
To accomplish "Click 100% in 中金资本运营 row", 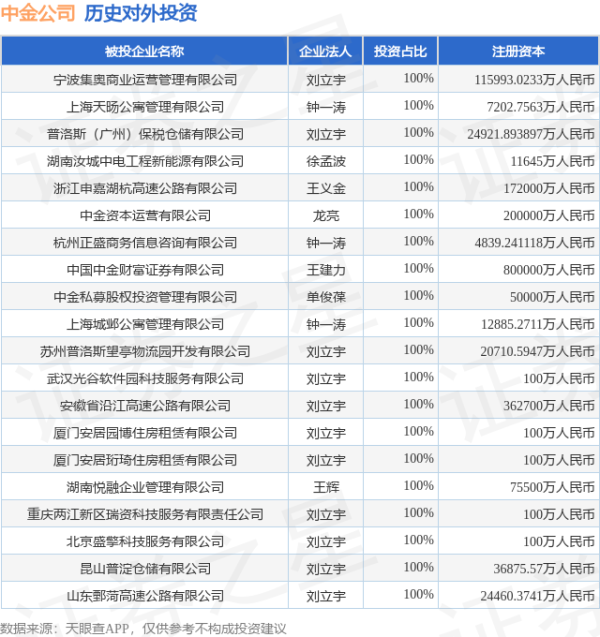I will click(x=419, y=214).
